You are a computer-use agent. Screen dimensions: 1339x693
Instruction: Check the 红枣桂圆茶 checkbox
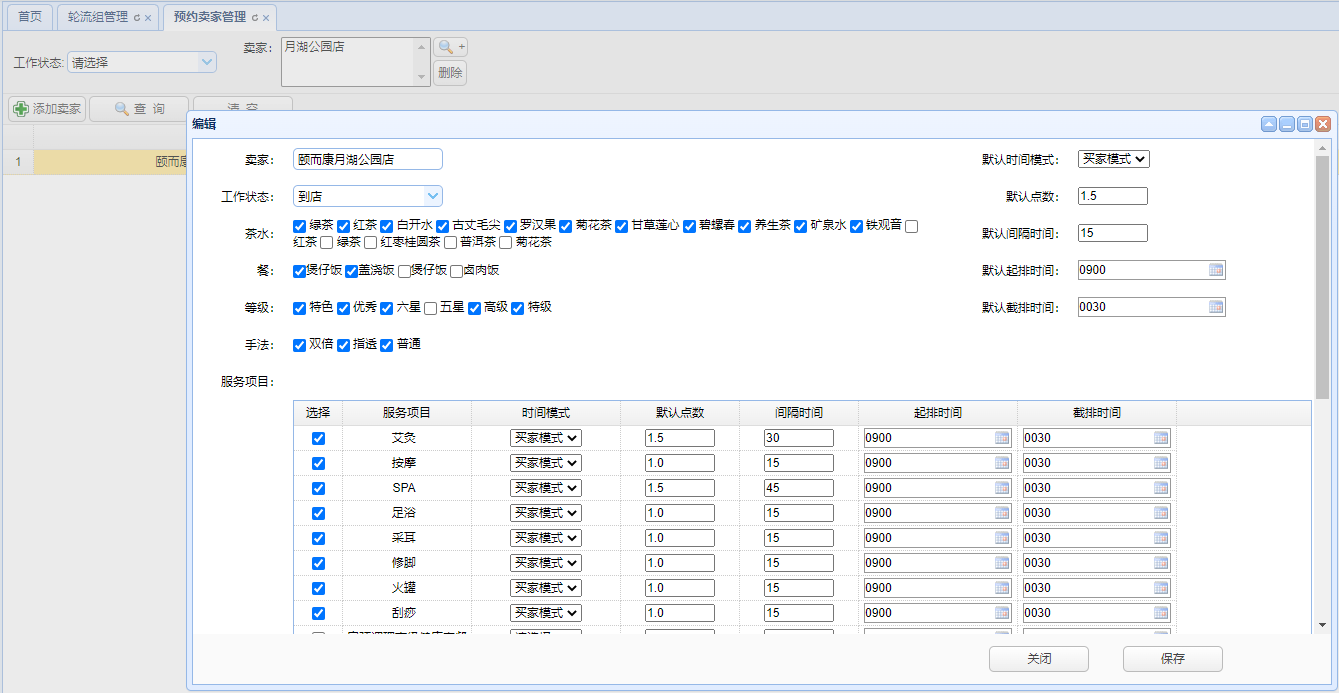tap(371, 242)
